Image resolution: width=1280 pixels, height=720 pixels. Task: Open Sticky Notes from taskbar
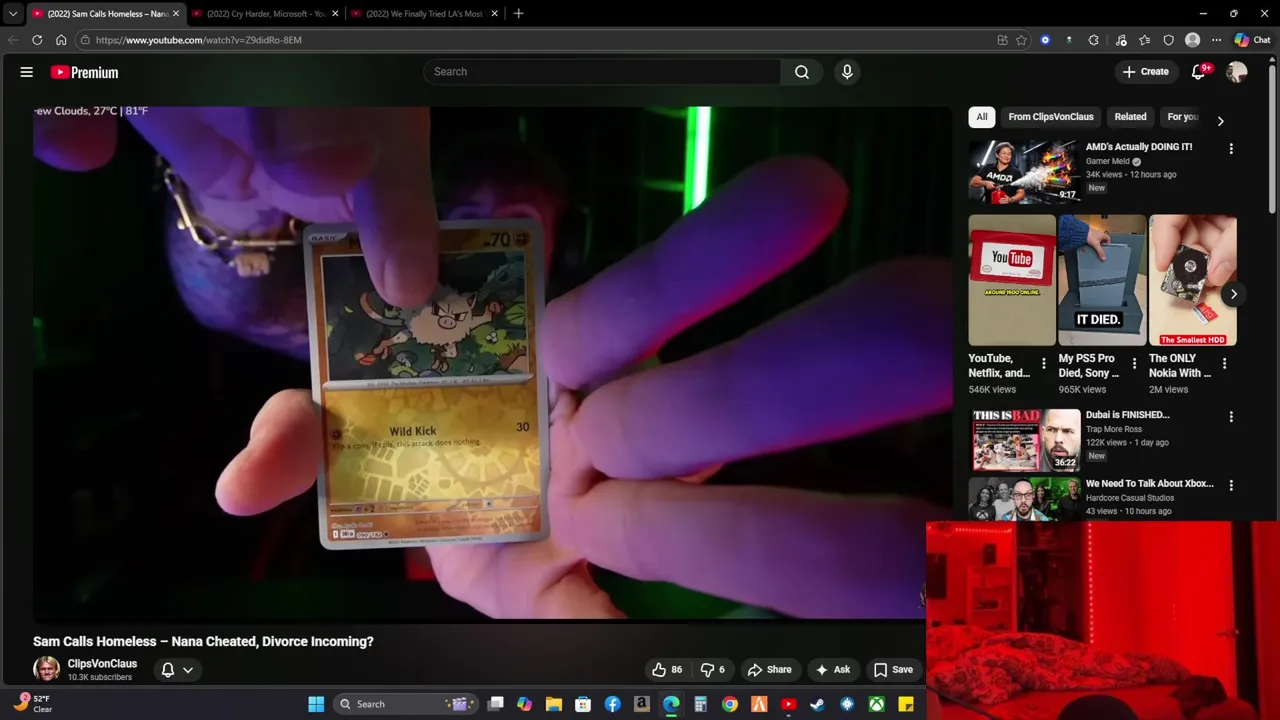point(906,704)
